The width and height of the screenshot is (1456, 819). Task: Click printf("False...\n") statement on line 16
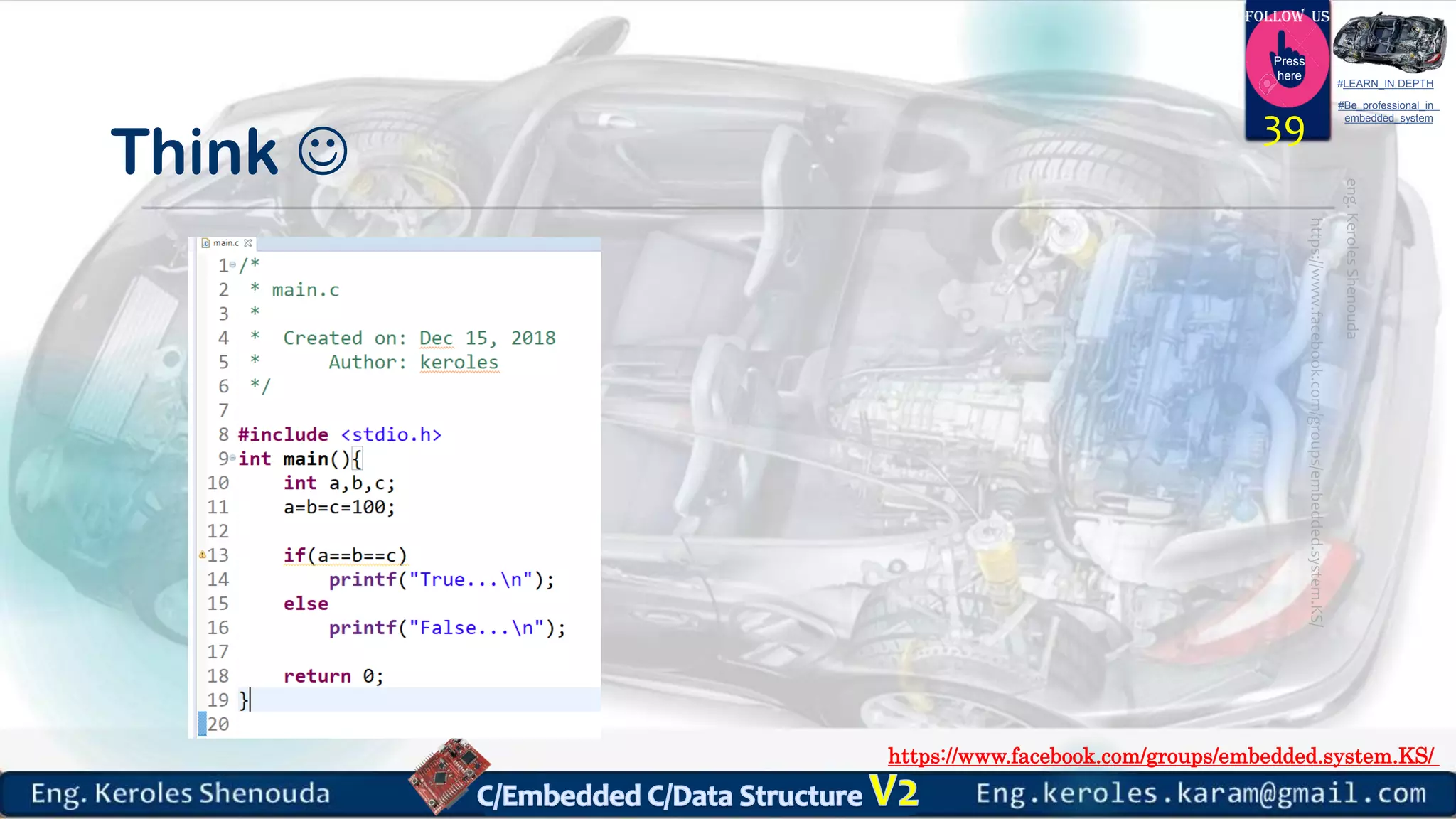pyautogui.click(x=447, y=628)
